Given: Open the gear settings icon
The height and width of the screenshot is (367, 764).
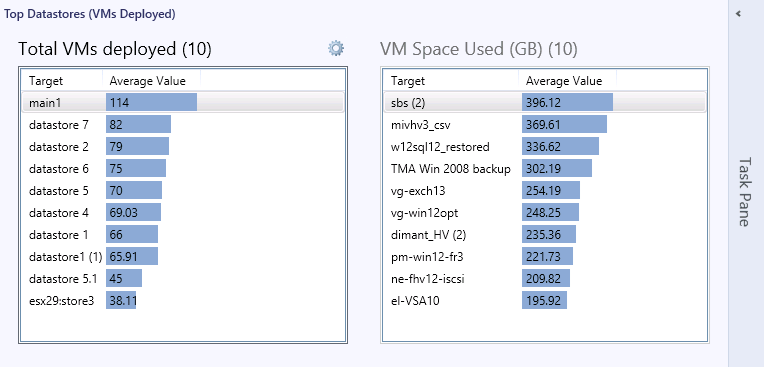Looking at the screenshot, I should pyautogui.click(x=336, y=48).
